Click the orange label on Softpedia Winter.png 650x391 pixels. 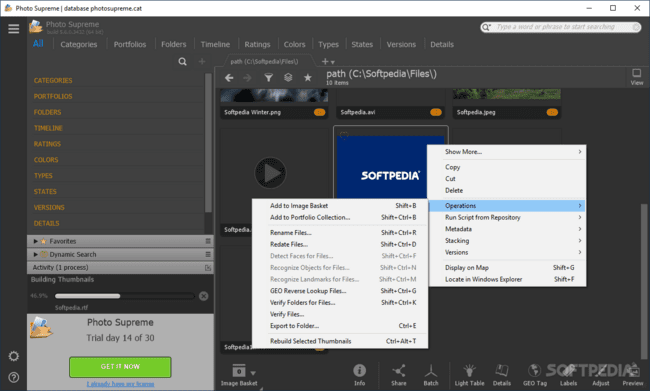point(320,112)
